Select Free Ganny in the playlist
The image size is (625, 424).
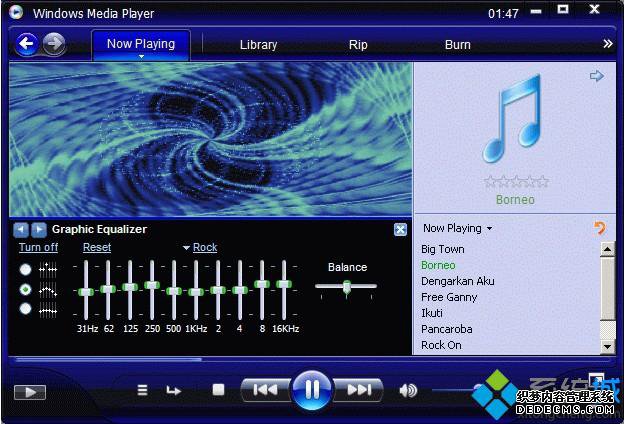point(449,297)
